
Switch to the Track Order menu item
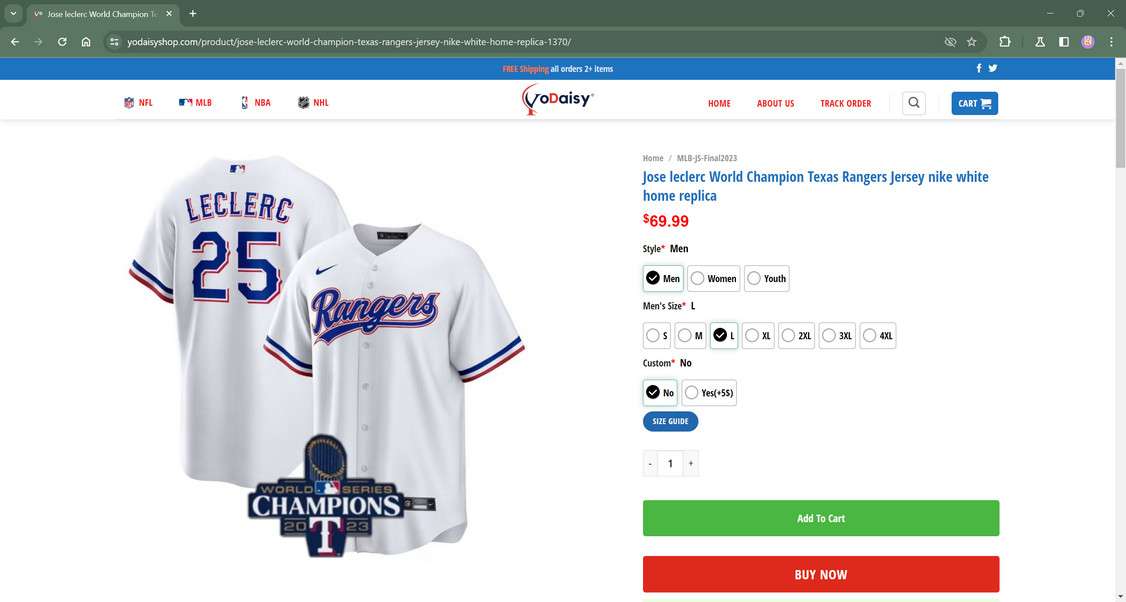click(845, 103)
